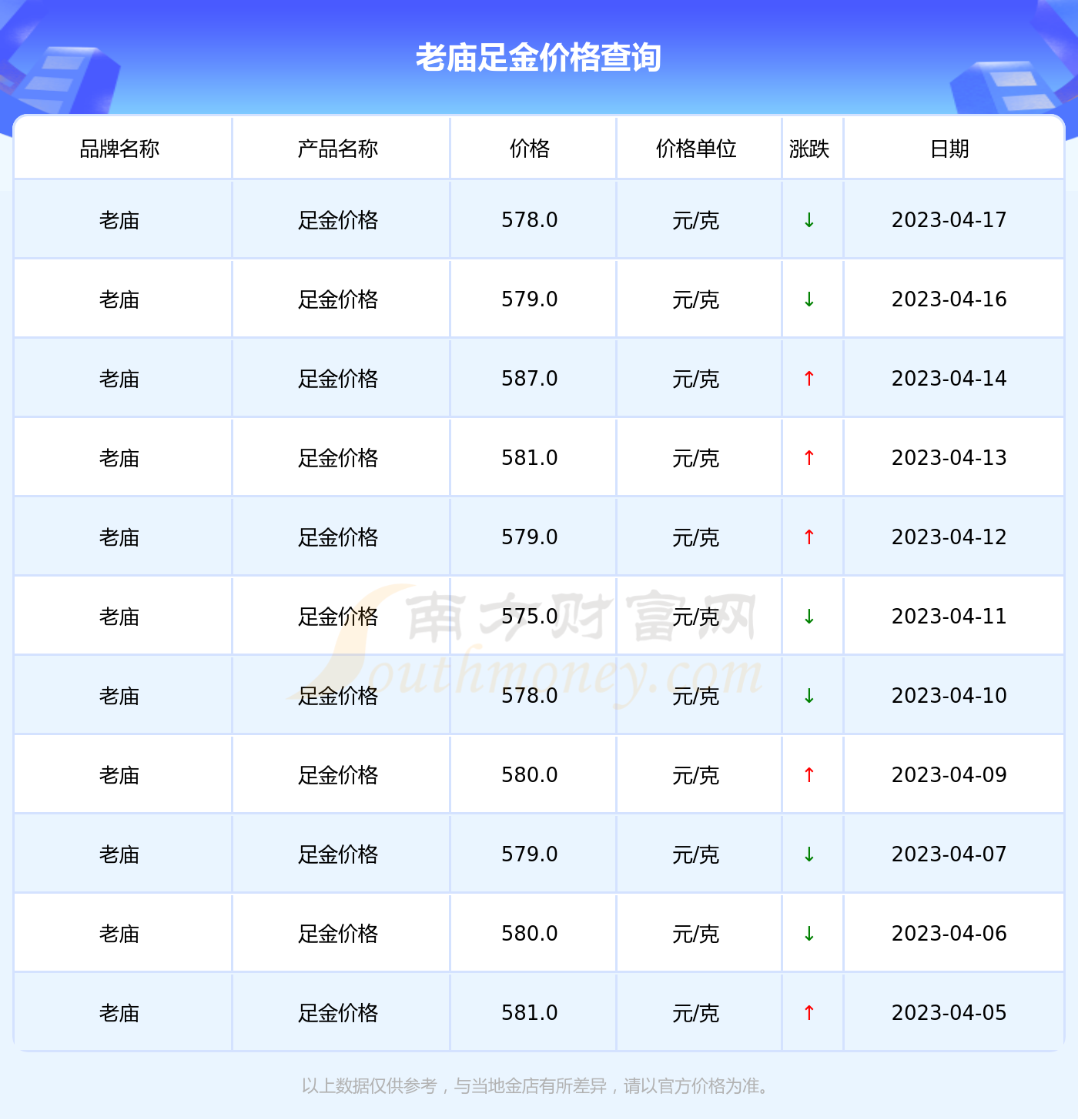1078x1120 pixels.
Task: Select the 涨跌 column header
Action: coord(809,149)
